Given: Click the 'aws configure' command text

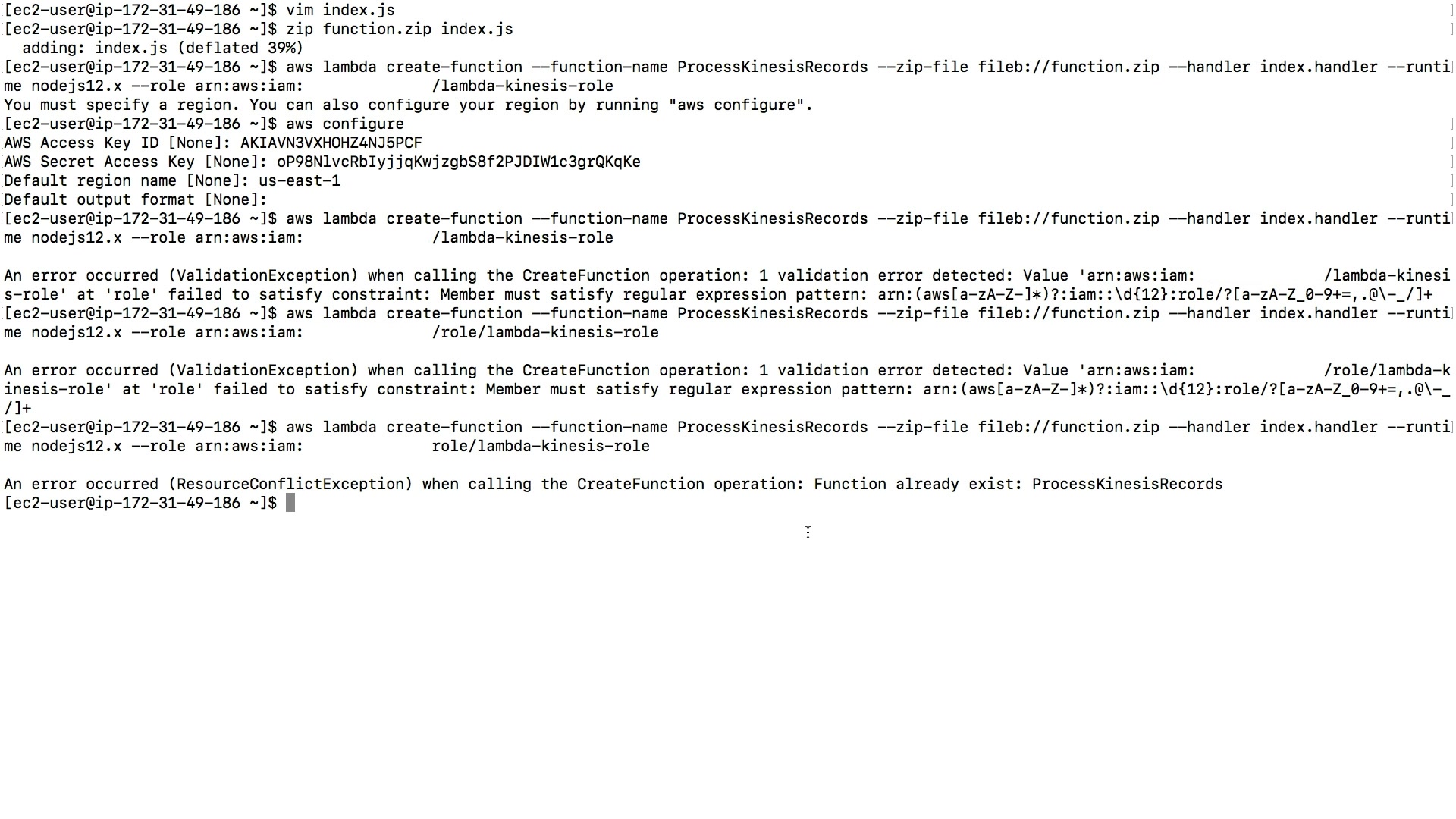Looking at the screenshot, I should 345,124.
